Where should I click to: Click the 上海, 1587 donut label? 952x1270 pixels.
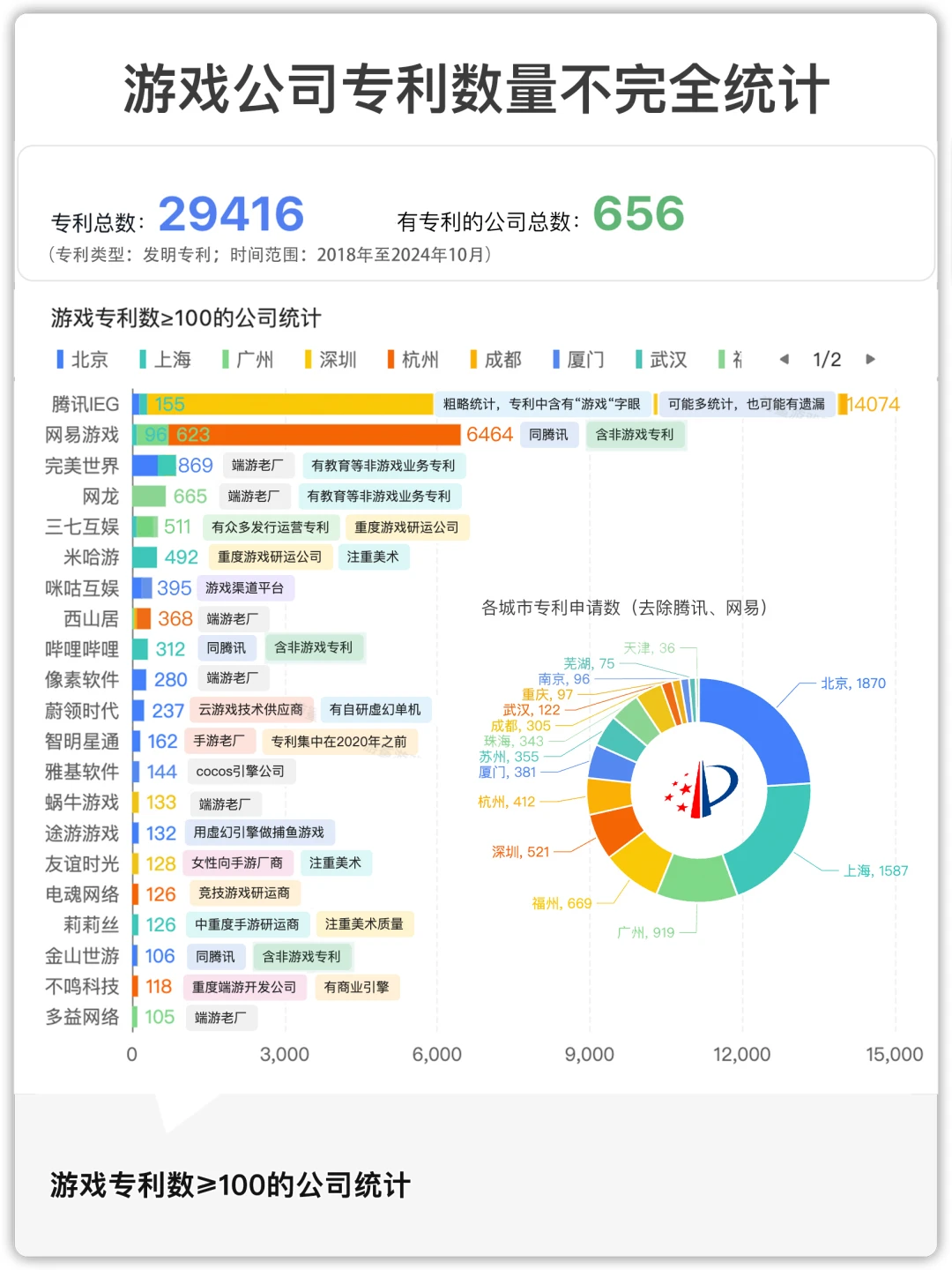(876, 871)
